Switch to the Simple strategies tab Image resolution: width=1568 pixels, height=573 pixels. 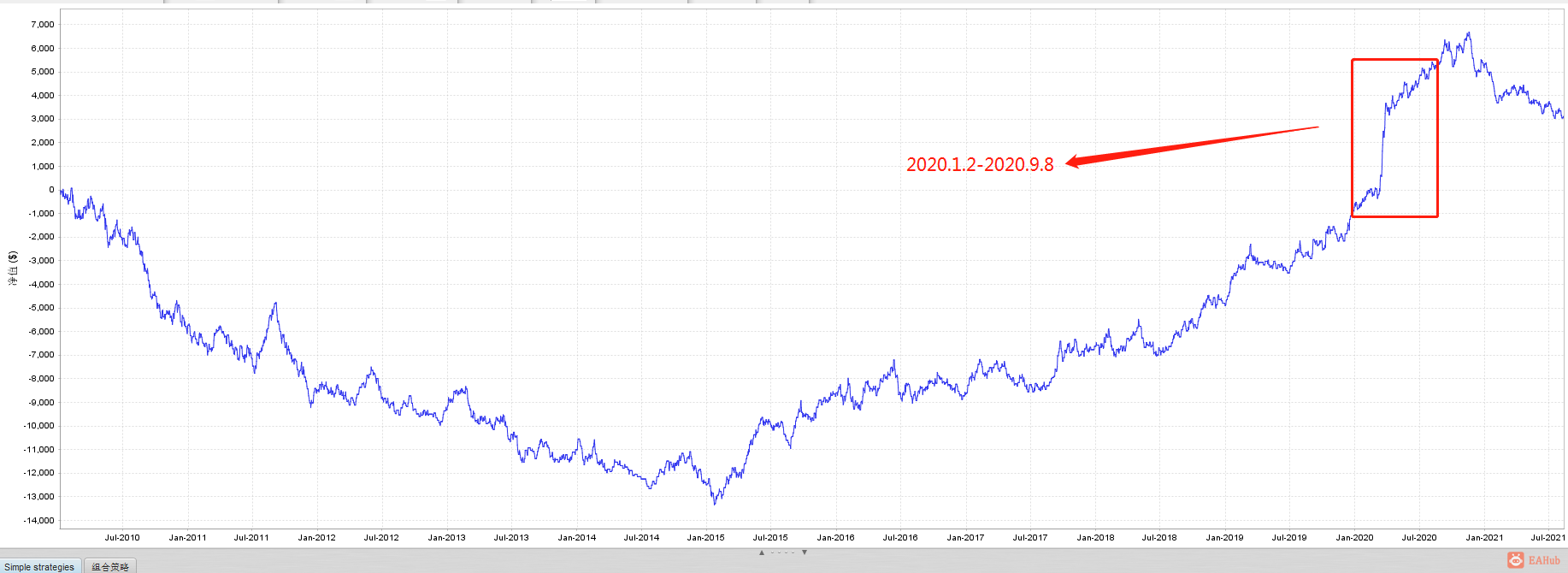pyautogui.click(x=39, y=566)
